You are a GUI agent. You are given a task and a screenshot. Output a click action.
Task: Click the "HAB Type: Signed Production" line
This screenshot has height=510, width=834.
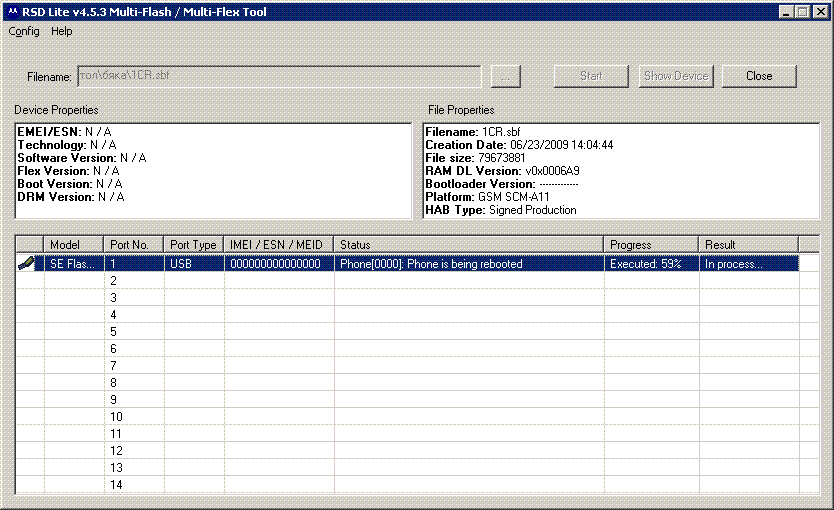[501, 210]
